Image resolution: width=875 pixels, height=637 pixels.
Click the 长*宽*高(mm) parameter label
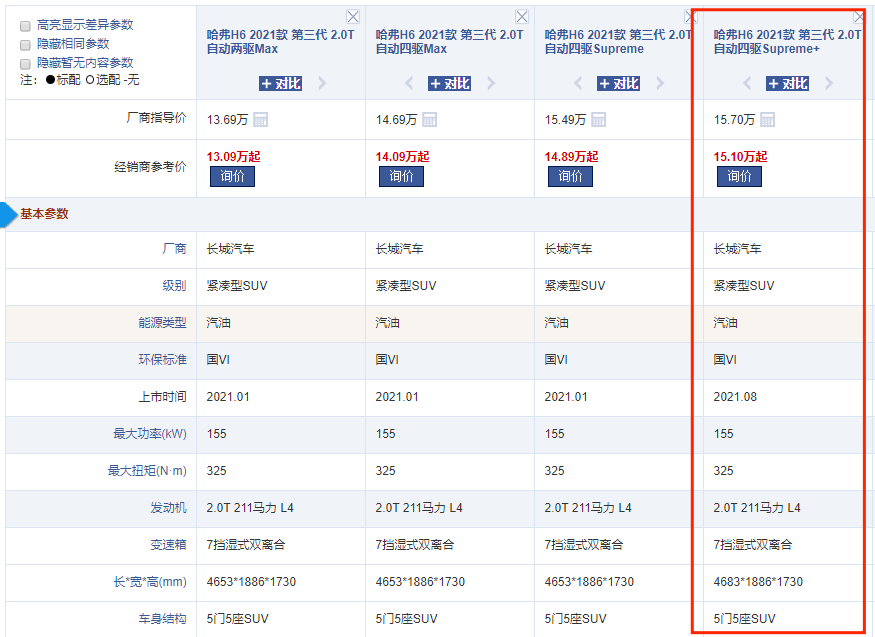tap(150, 582)
